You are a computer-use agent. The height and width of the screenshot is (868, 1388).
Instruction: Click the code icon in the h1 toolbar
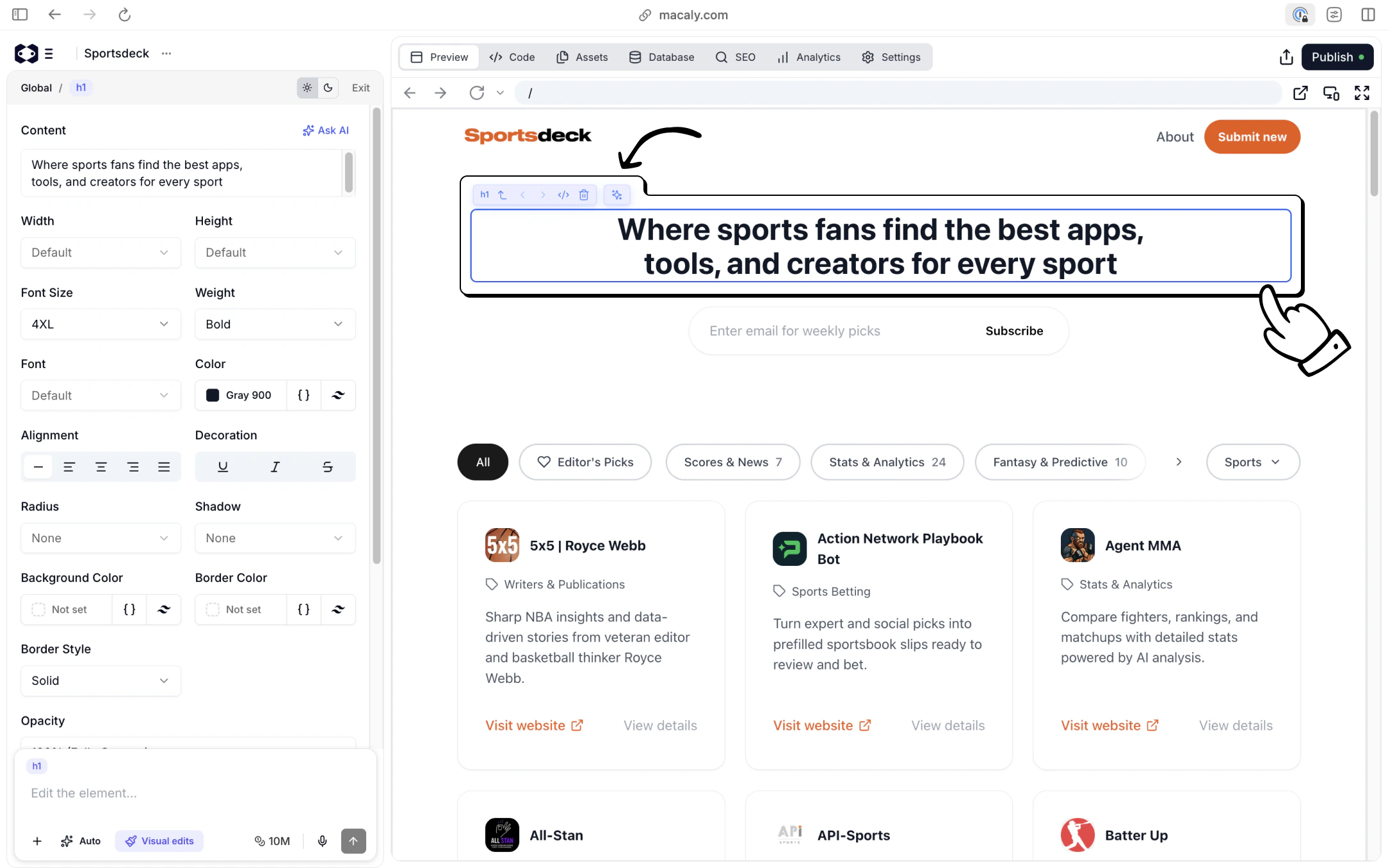[563, 195]
